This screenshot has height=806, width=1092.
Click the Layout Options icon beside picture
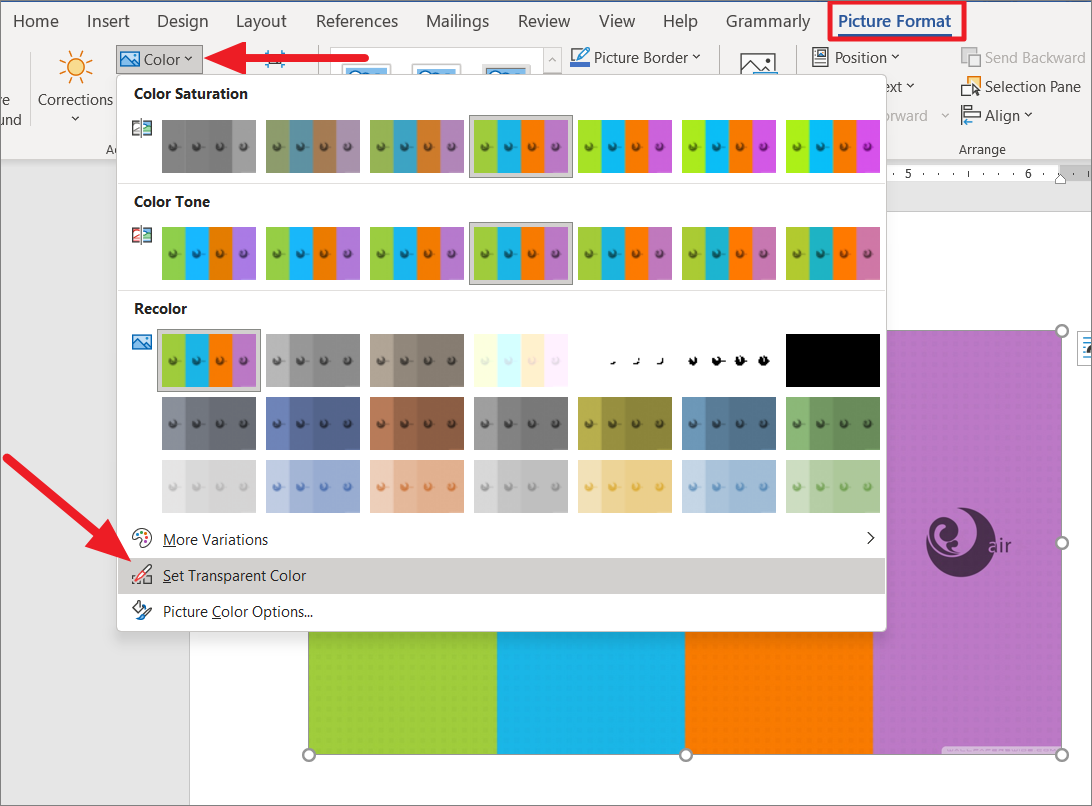coord(1085,348)
